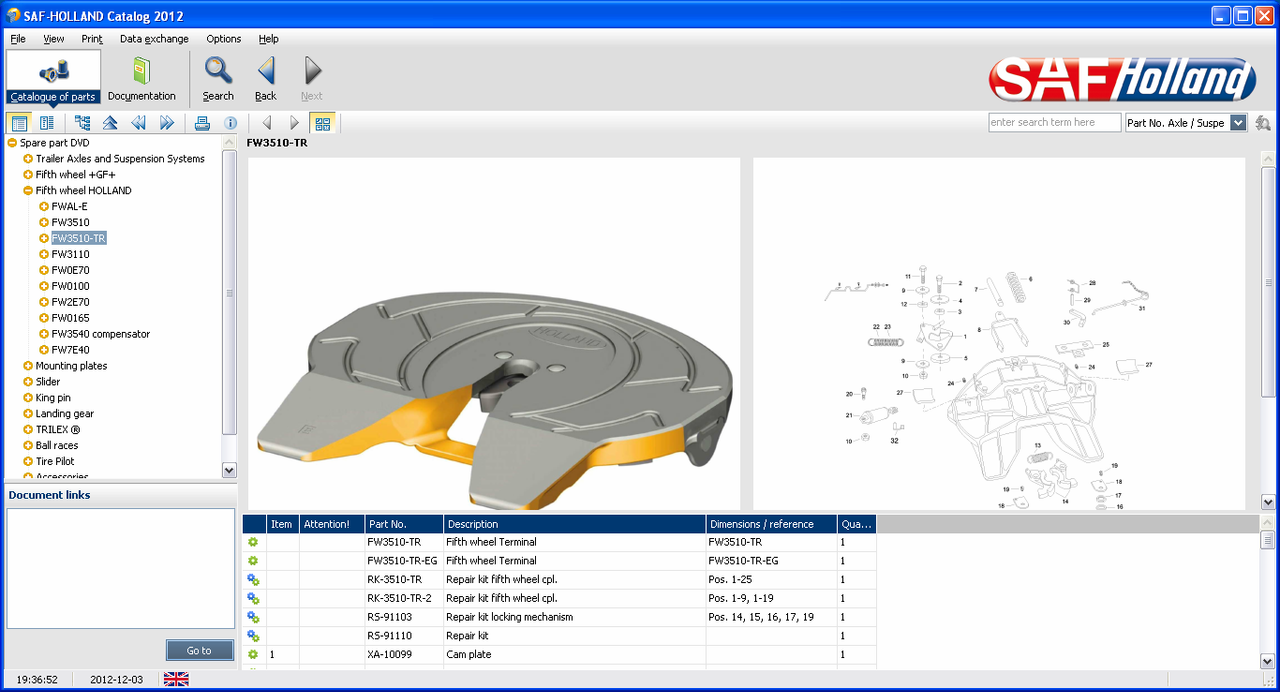The height and width of the screenshot is (692, 1280).
Task: Open the Options menu
Action: pyautogui.click(x=224, y=39)
